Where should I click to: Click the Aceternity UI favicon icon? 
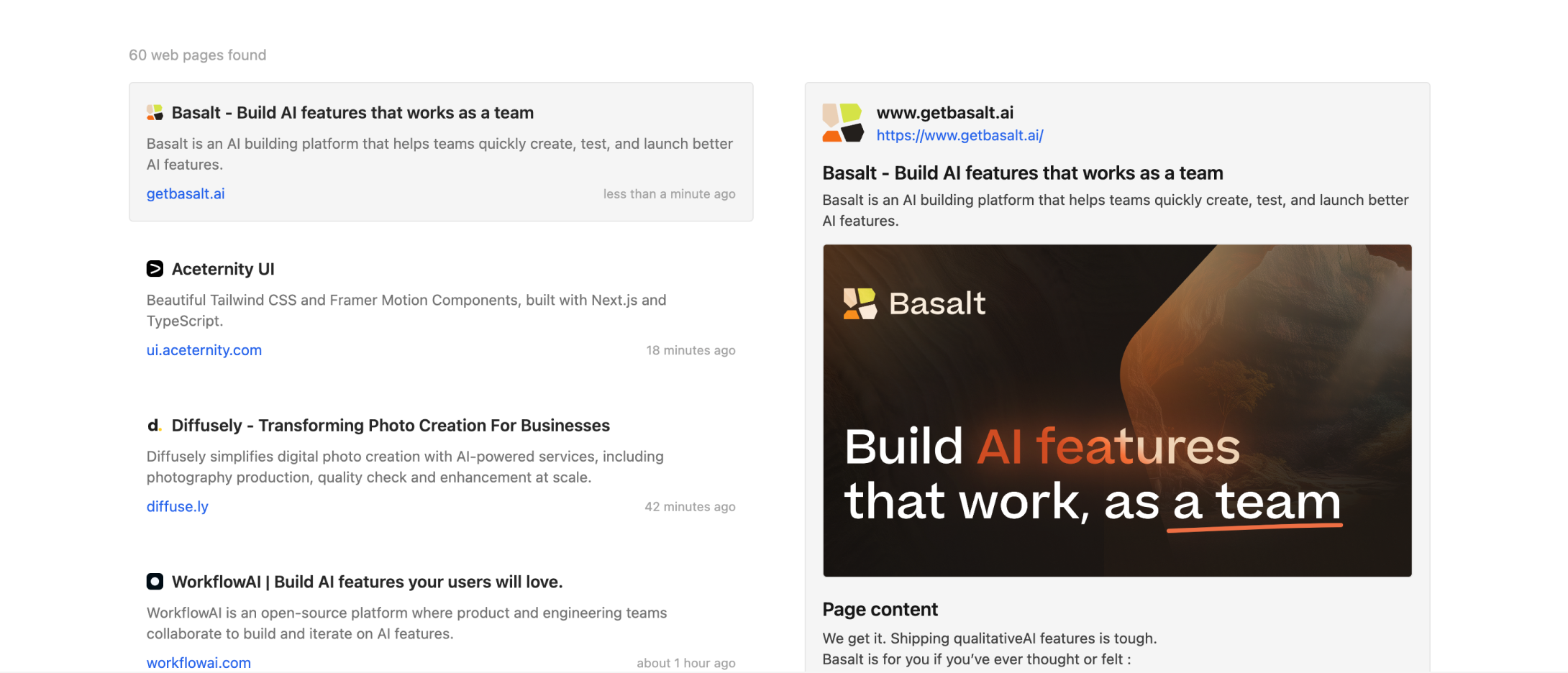pos(155,269)
